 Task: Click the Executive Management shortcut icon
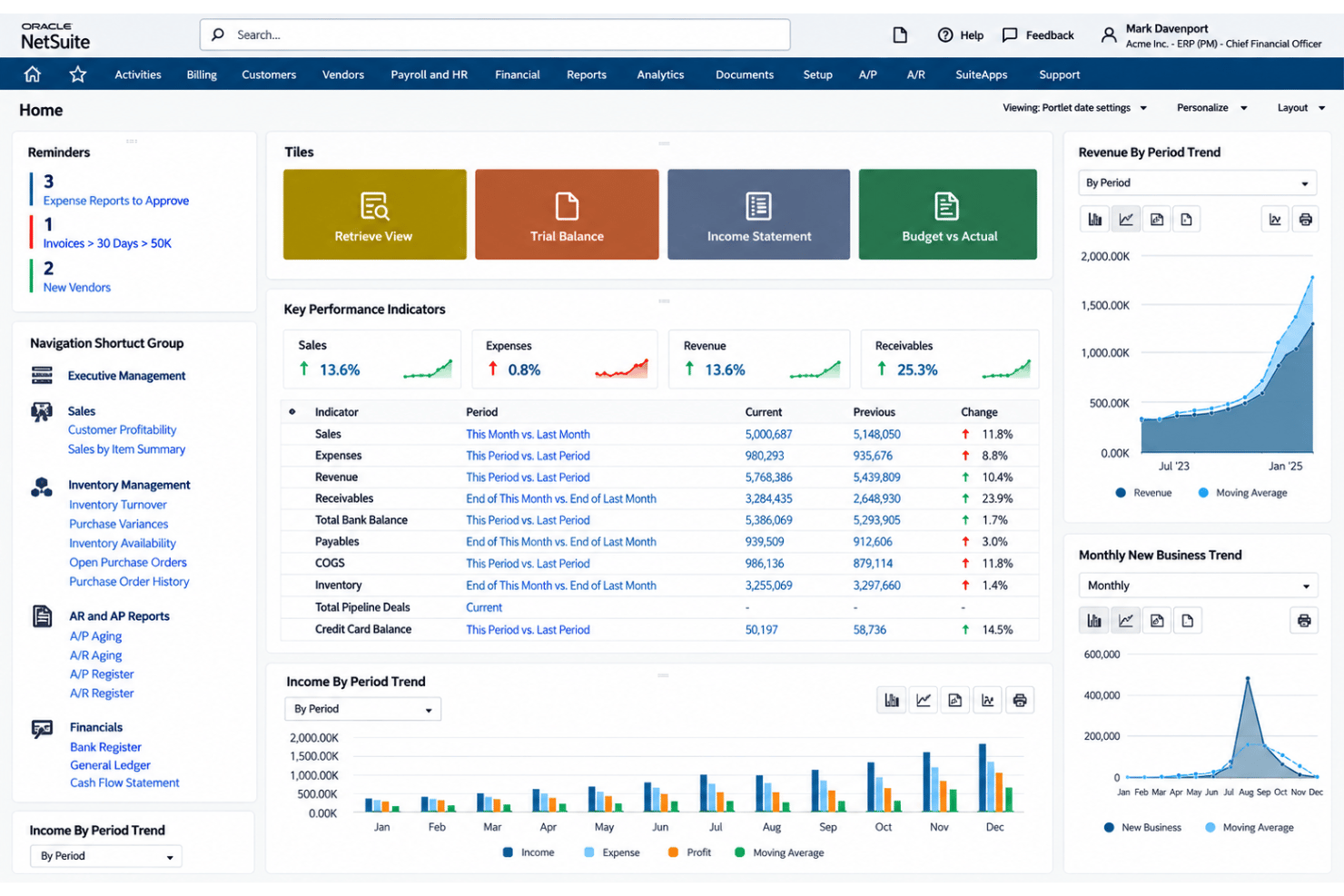42,375
